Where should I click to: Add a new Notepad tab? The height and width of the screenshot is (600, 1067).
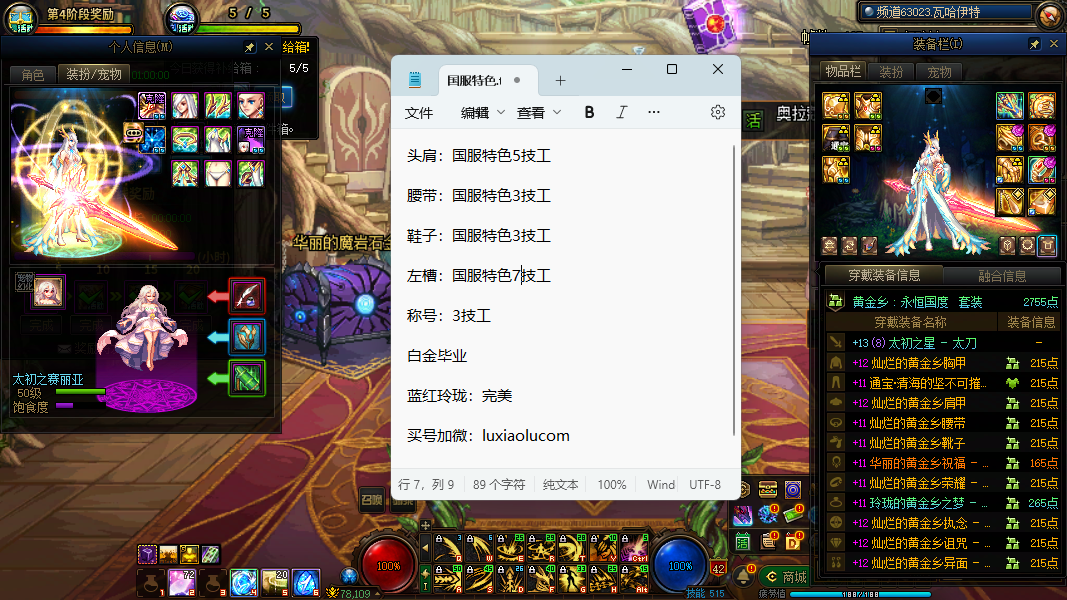point(560,80)
